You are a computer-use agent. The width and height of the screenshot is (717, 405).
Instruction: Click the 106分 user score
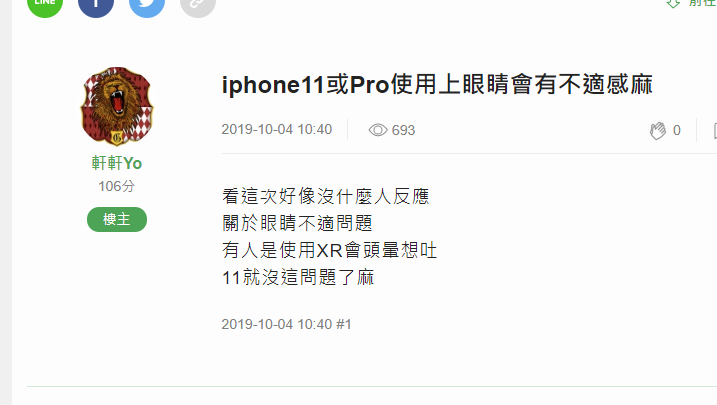117,186
